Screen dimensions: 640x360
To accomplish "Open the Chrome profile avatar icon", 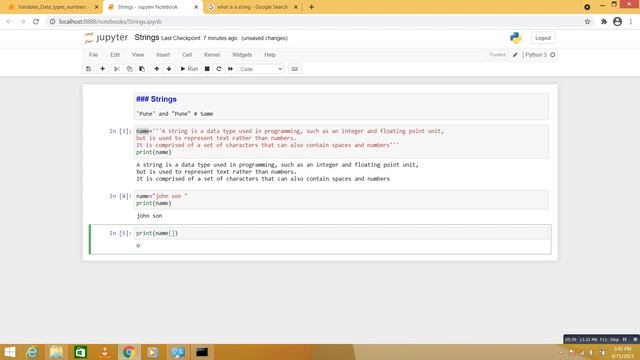I will tap(618, 22).
